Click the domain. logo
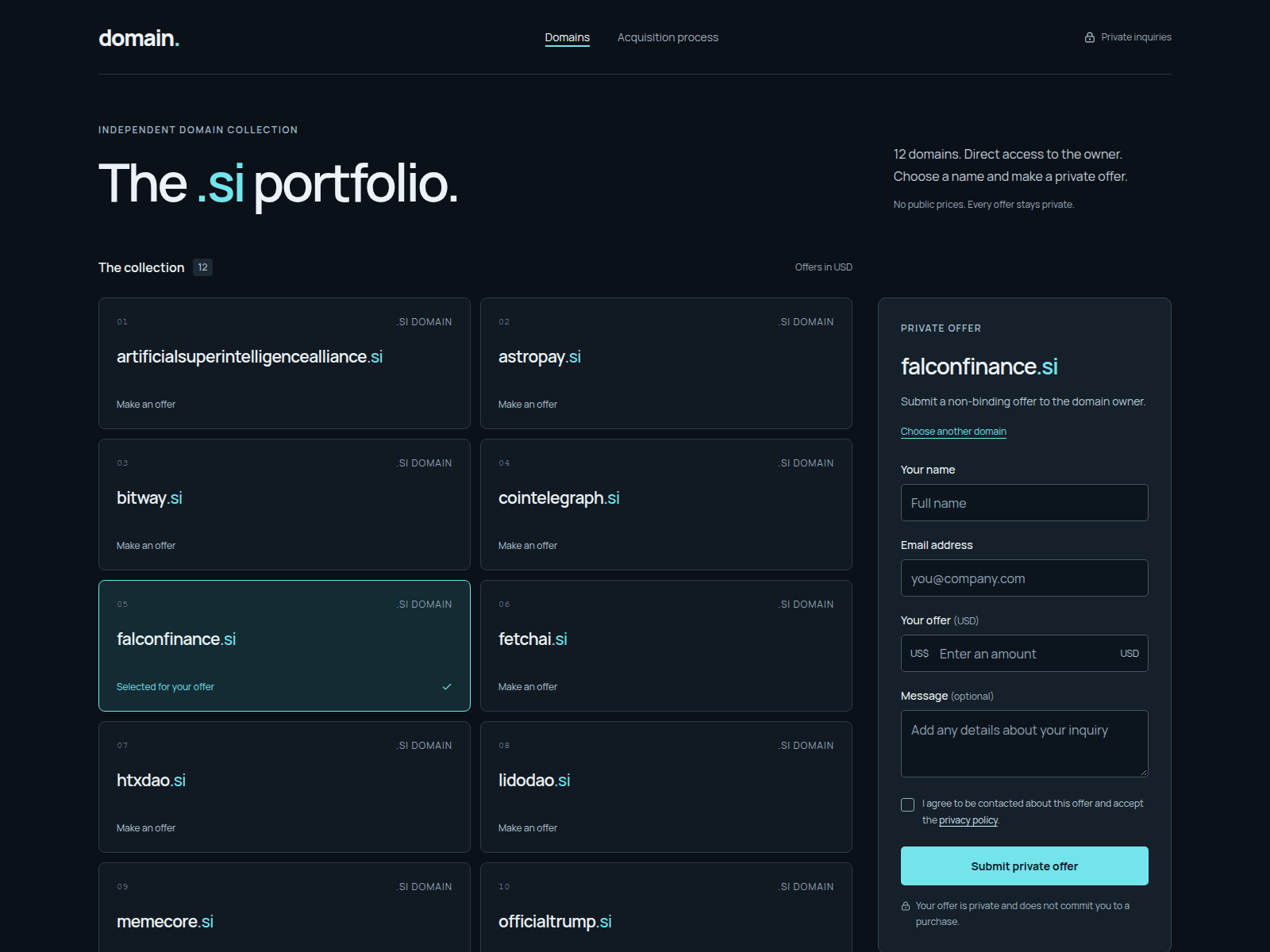This screenshot has width=1270, height=952. point(139,38)
